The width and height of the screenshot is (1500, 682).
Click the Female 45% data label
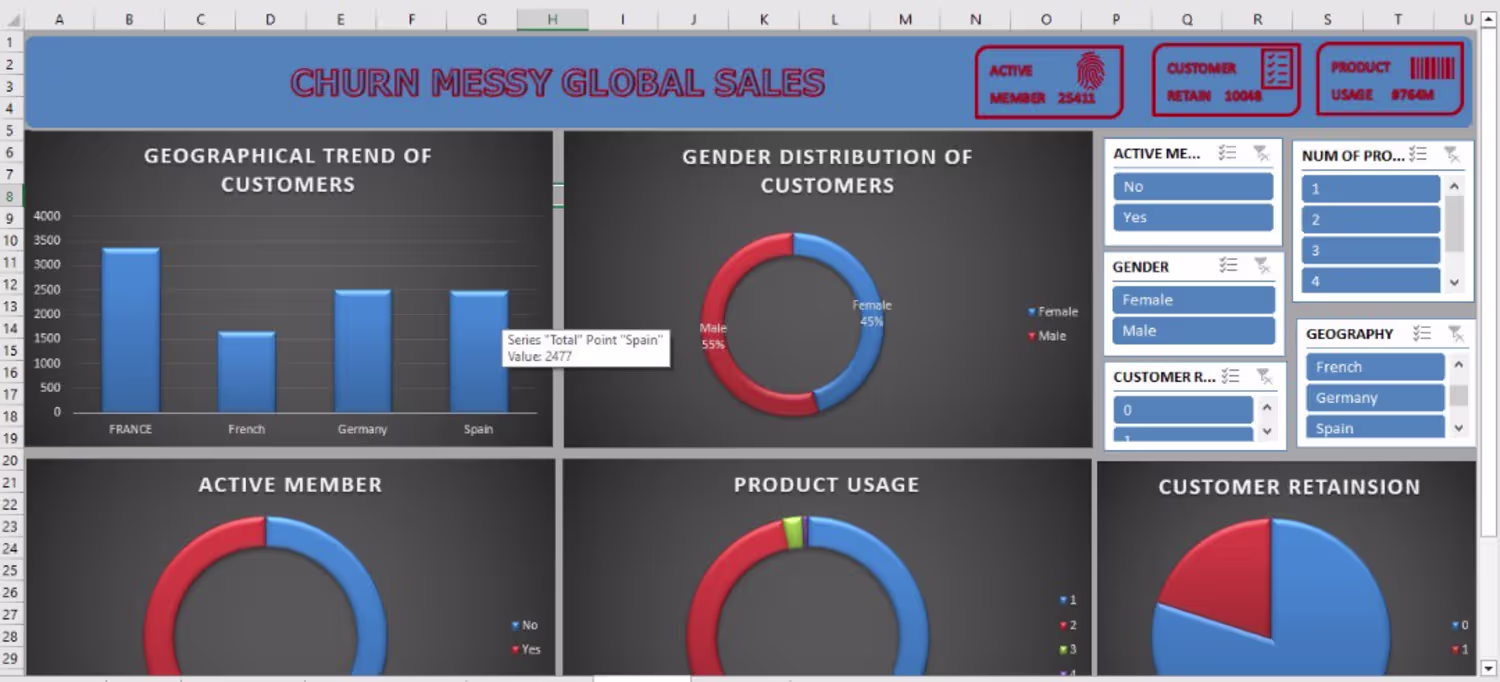[x=871, y=313]
